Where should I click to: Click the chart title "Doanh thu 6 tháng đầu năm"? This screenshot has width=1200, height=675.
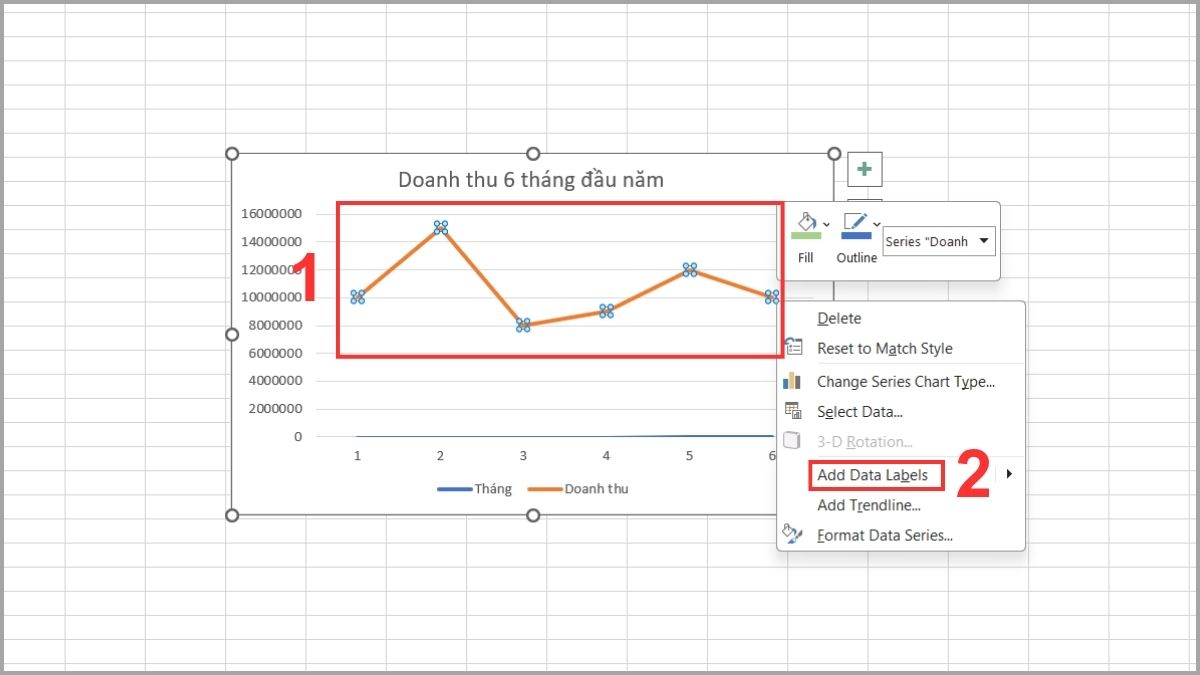(x=531, y=180)
